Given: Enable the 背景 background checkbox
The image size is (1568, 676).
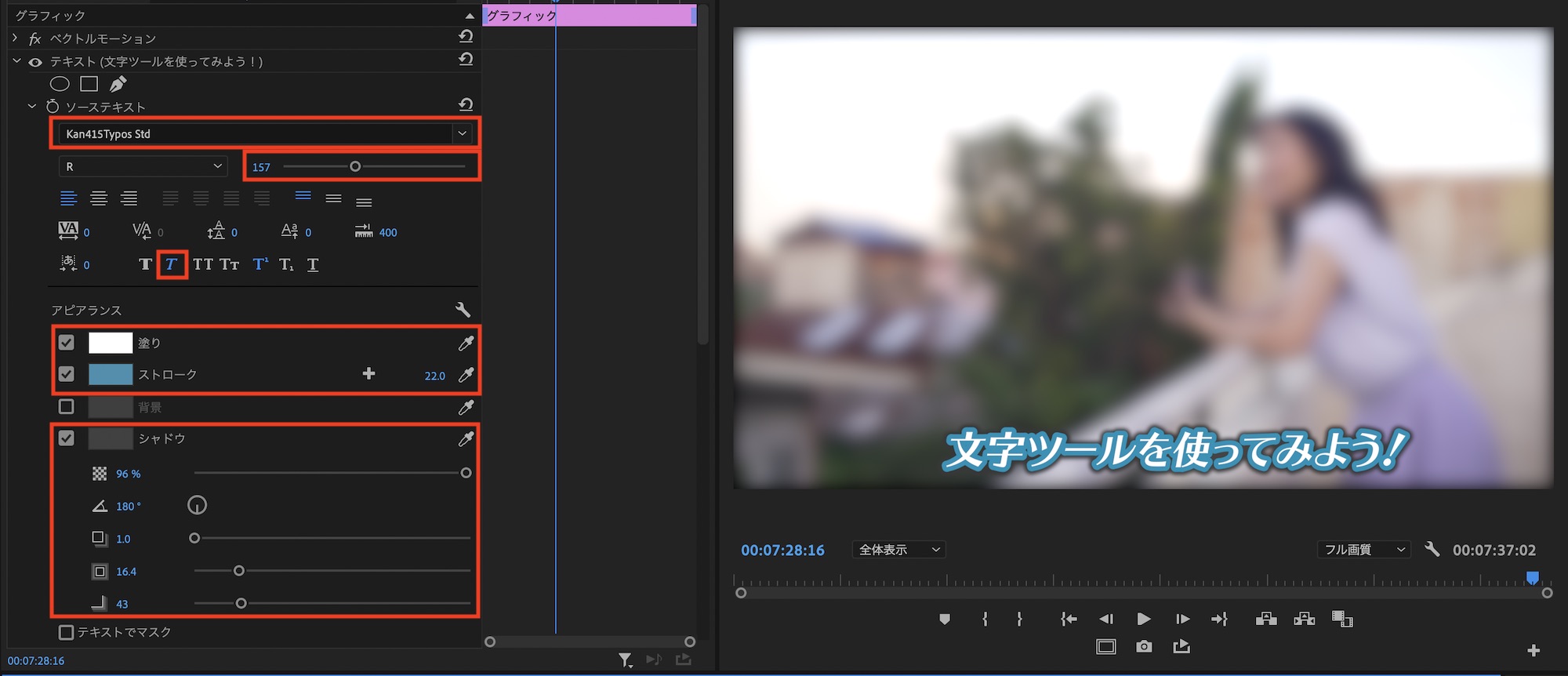Looking at the screenshot, I should pyautogui.click(x=67, y=406).
